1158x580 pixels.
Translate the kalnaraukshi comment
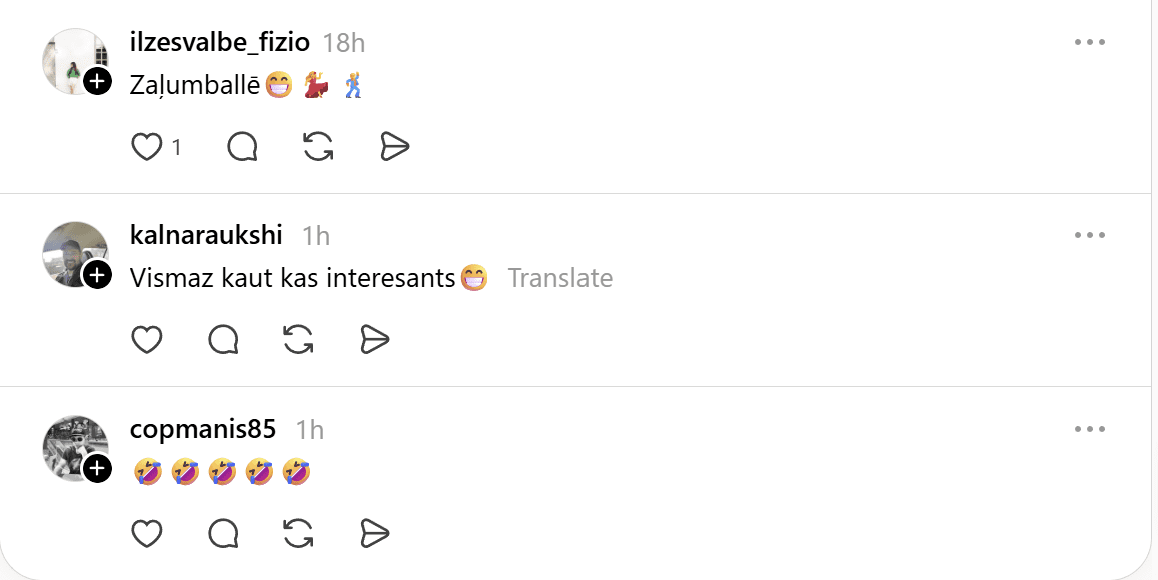pyautogui.click(x=560, y=278)
